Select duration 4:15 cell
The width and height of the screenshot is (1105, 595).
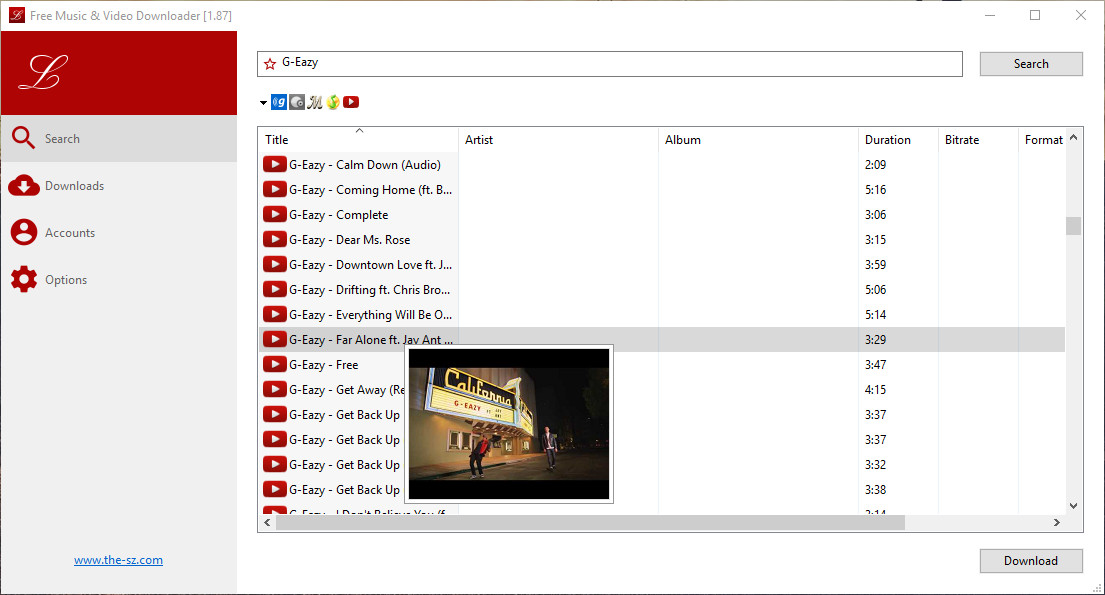(875, 390)
